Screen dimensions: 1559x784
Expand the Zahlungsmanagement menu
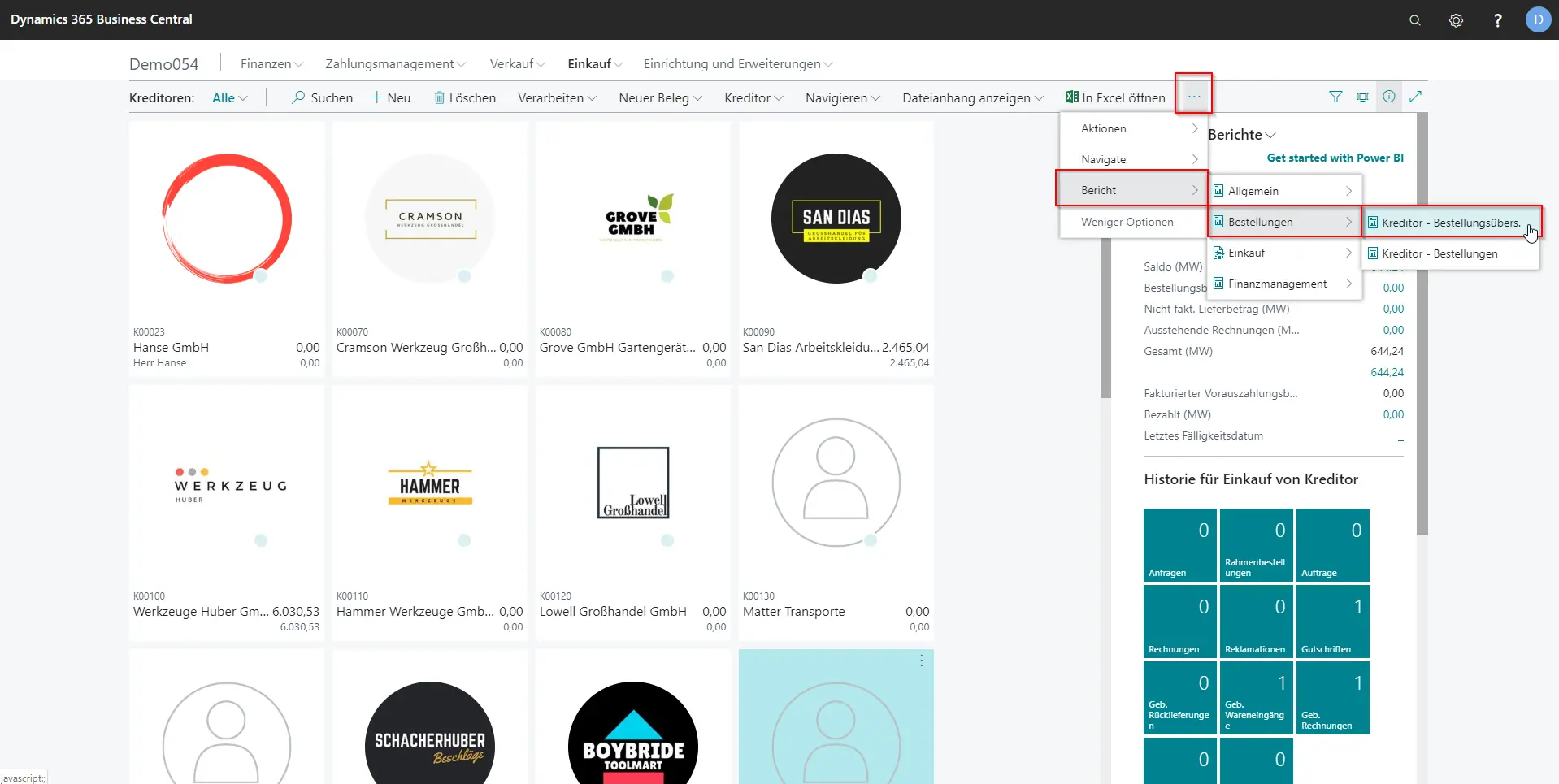396,63
